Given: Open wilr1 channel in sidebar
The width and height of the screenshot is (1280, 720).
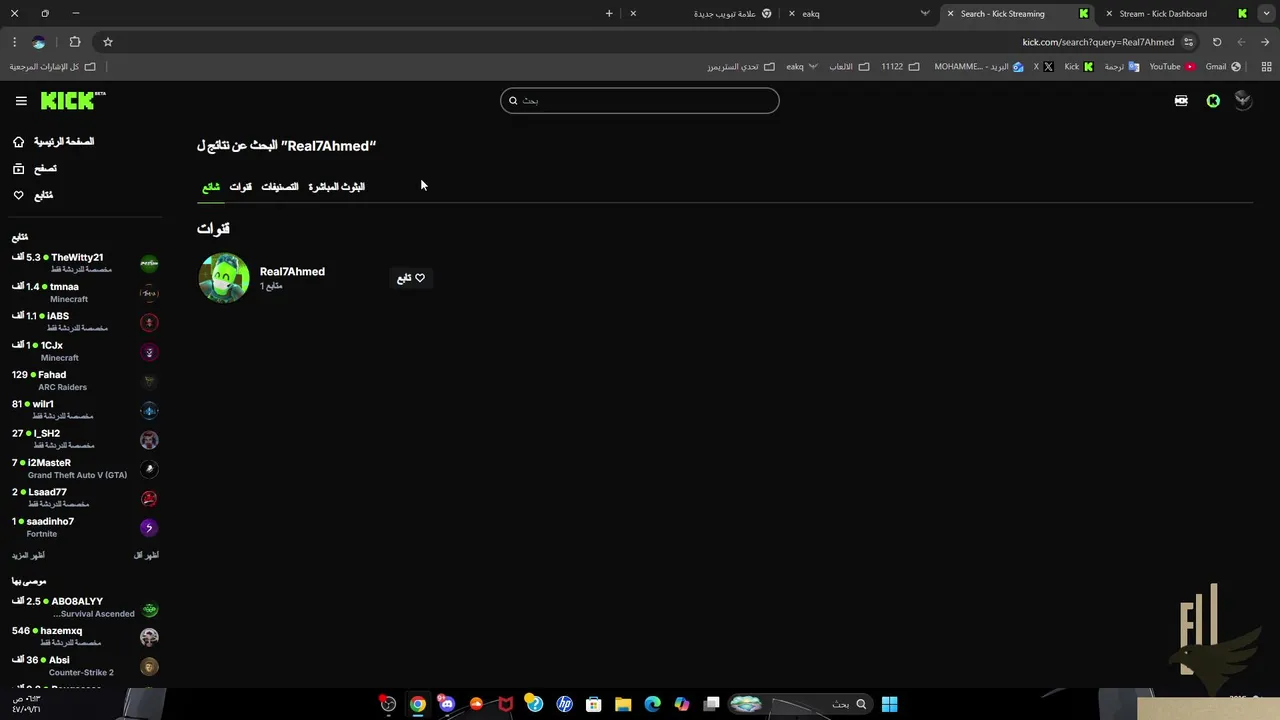Looking at the screenshot, I should [x=85, y=410].
